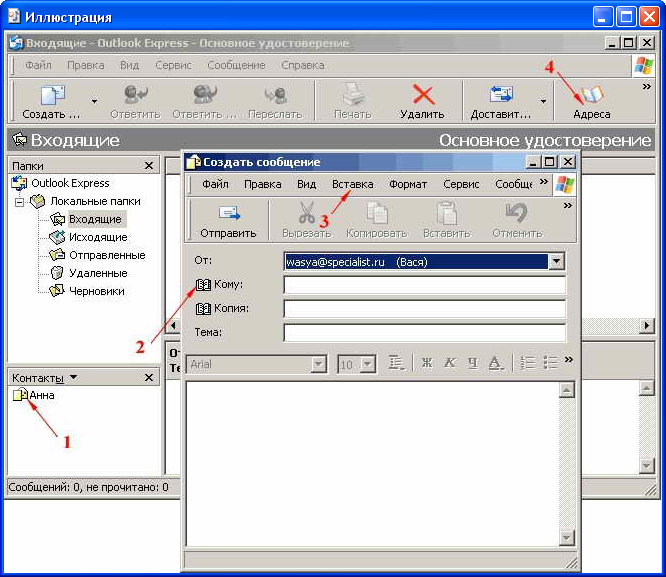Image resolution: width=666 pixels, height=577 pixels.
Task: Click the Кому address book icon
Action: pos(203,285)
